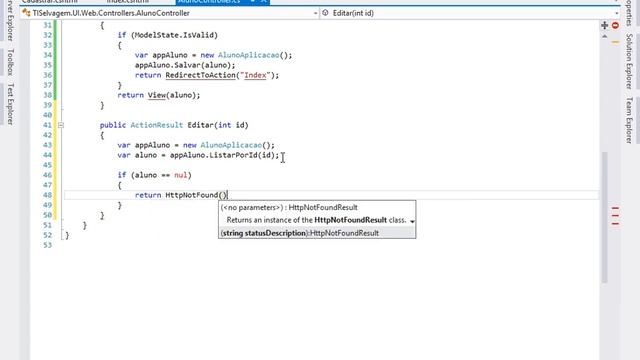The width and height of the screenshot is (640, 360).
Task: Click the vertical scrollbar thumb in the editor
Action: click(x=604, y=217)
